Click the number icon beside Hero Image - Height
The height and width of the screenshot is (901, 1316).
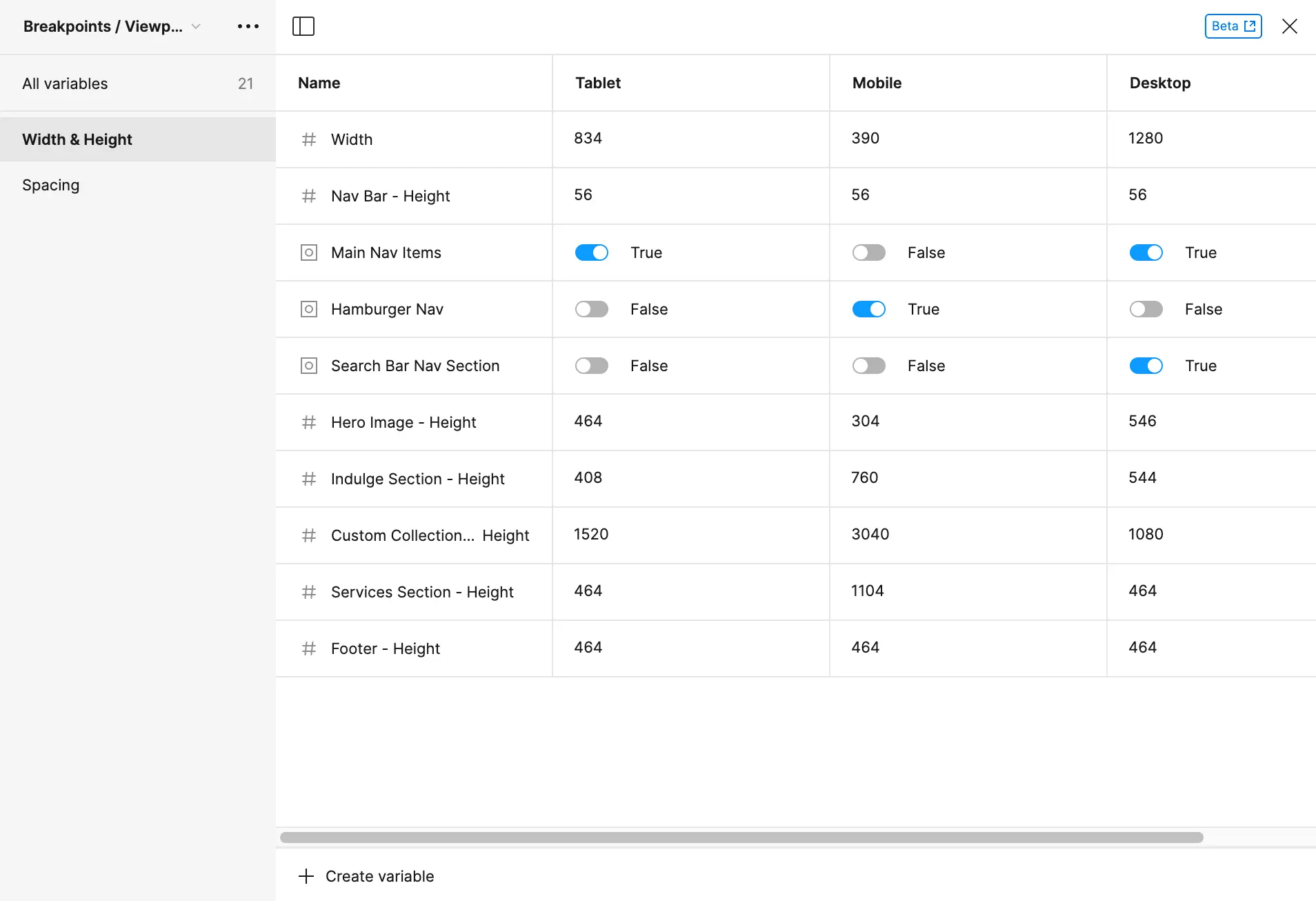309,422
